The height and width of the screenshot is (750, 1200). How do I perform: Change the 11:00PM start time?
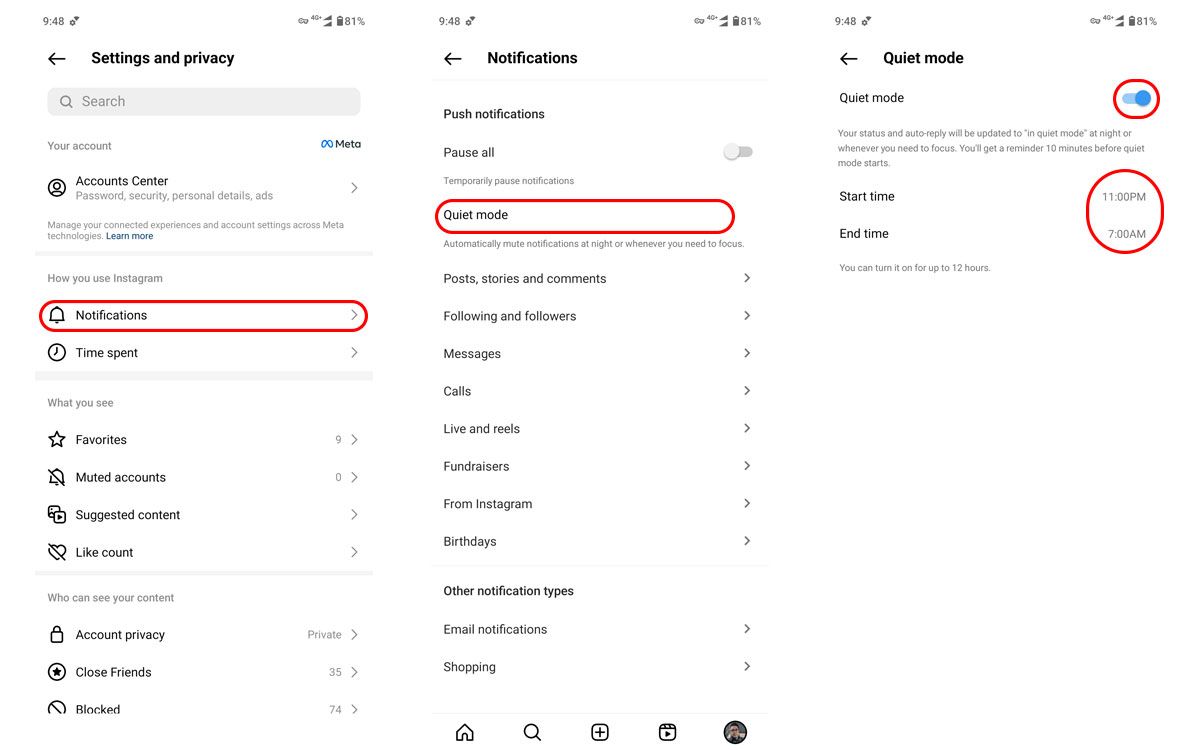pyautogui.click(x=1124, y=197)
